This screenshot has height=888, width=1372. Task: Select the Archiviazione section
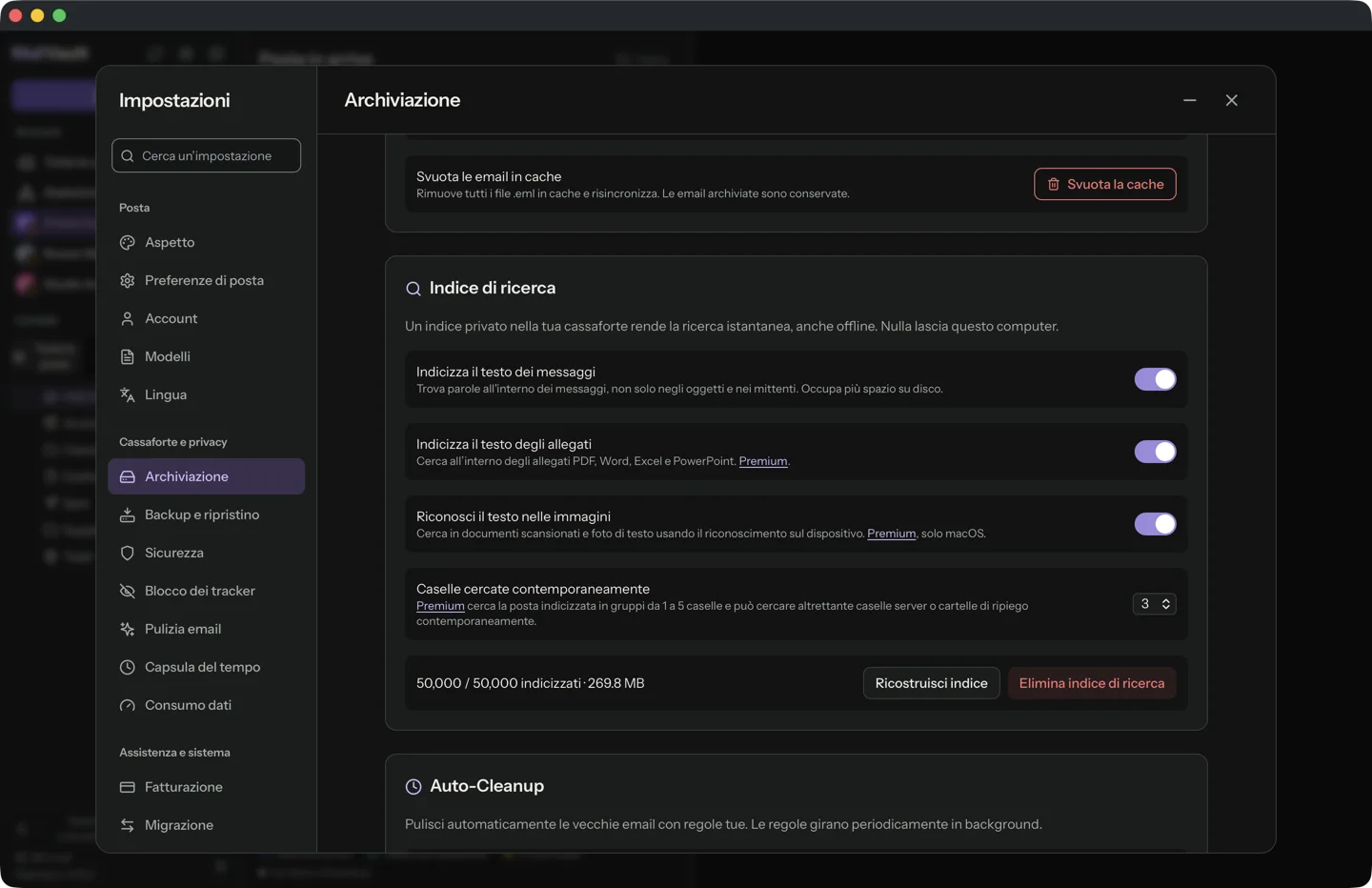(x=207, y=476)
